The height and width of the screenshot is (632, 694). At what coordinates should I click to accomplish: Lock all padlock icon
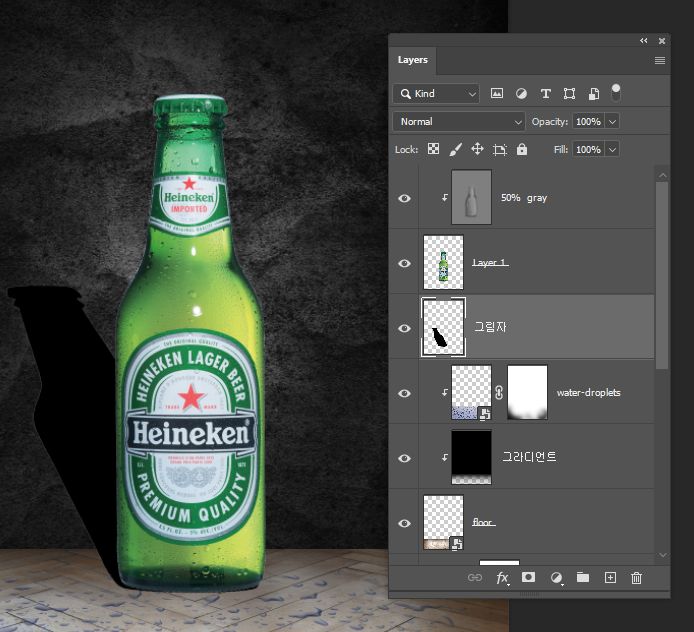point(522,149)
